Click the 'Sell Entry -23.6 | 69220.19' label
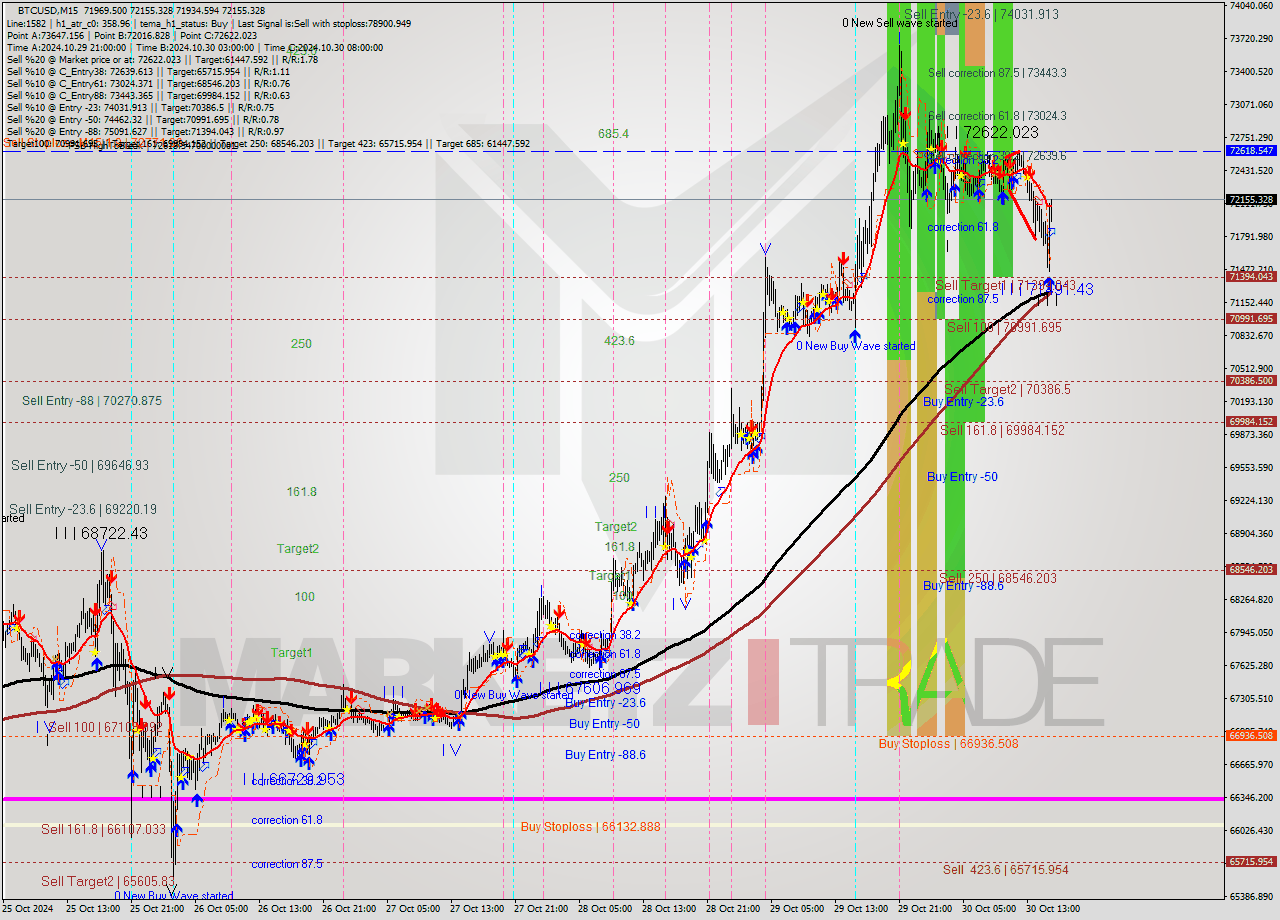The width and height of the screenshot is (1280, 920). (x=83, y=509)
